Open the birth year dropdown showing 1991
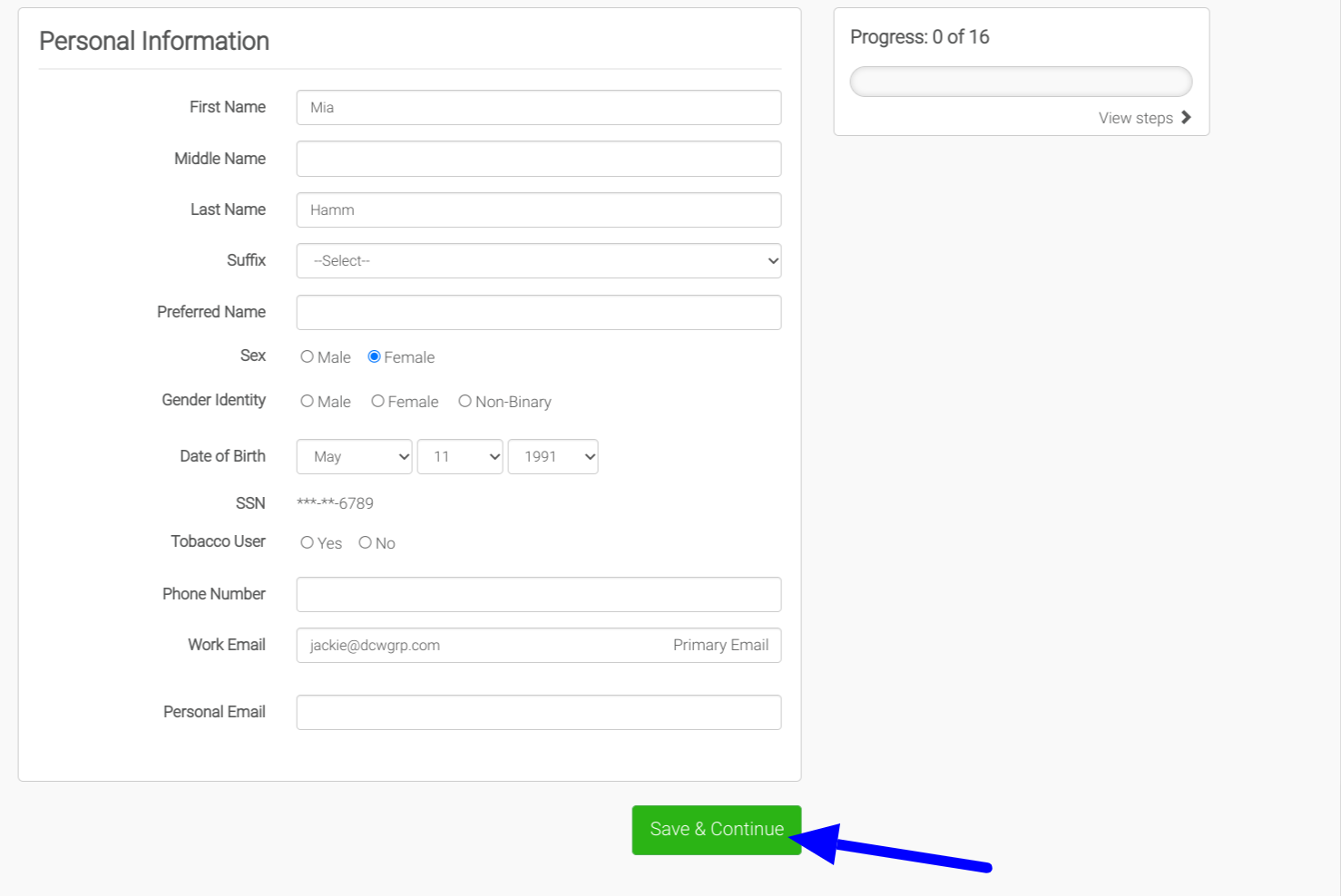Image resolution: width=1341 pixels, height=896 pixels. 553,457
